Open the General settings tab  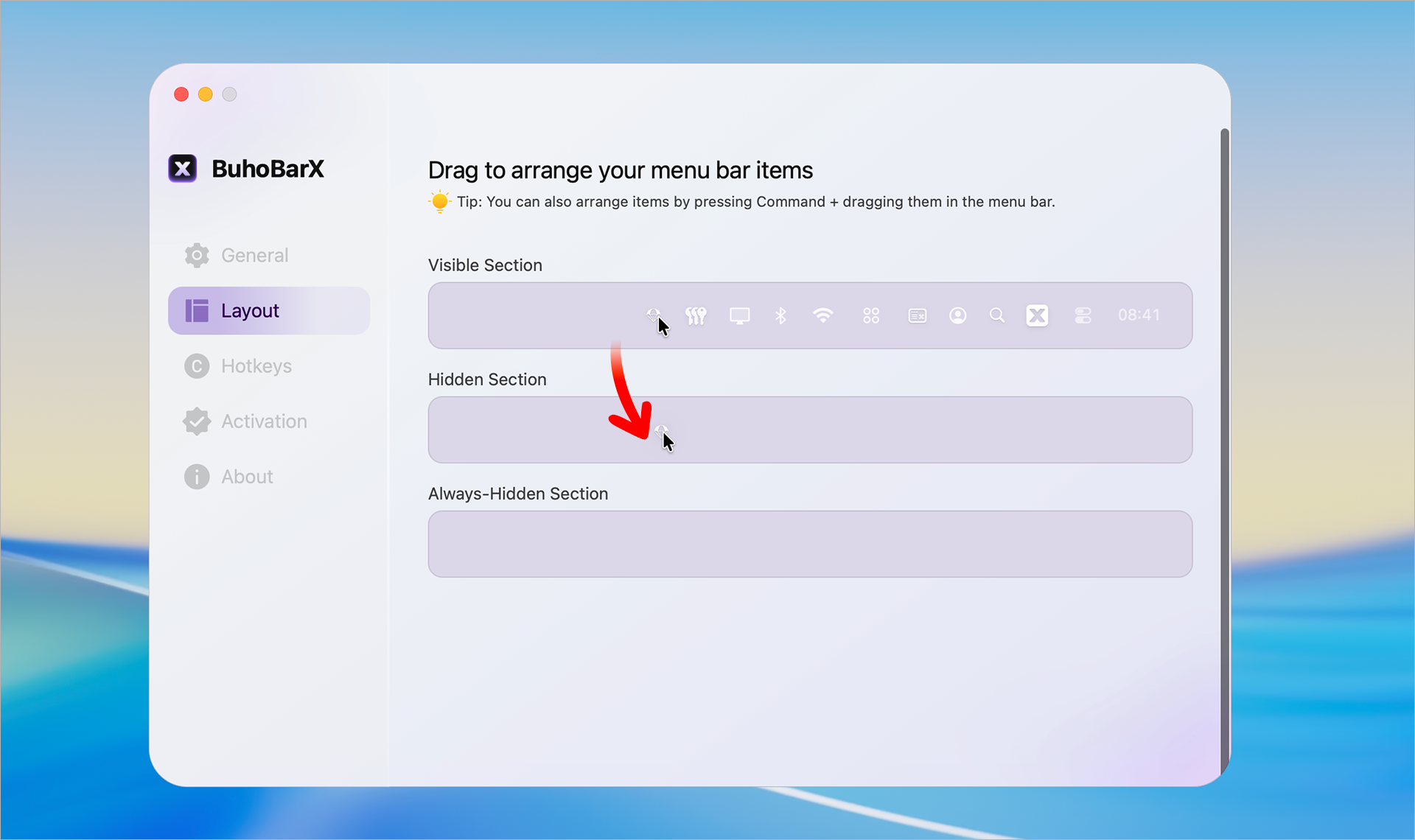254,256
